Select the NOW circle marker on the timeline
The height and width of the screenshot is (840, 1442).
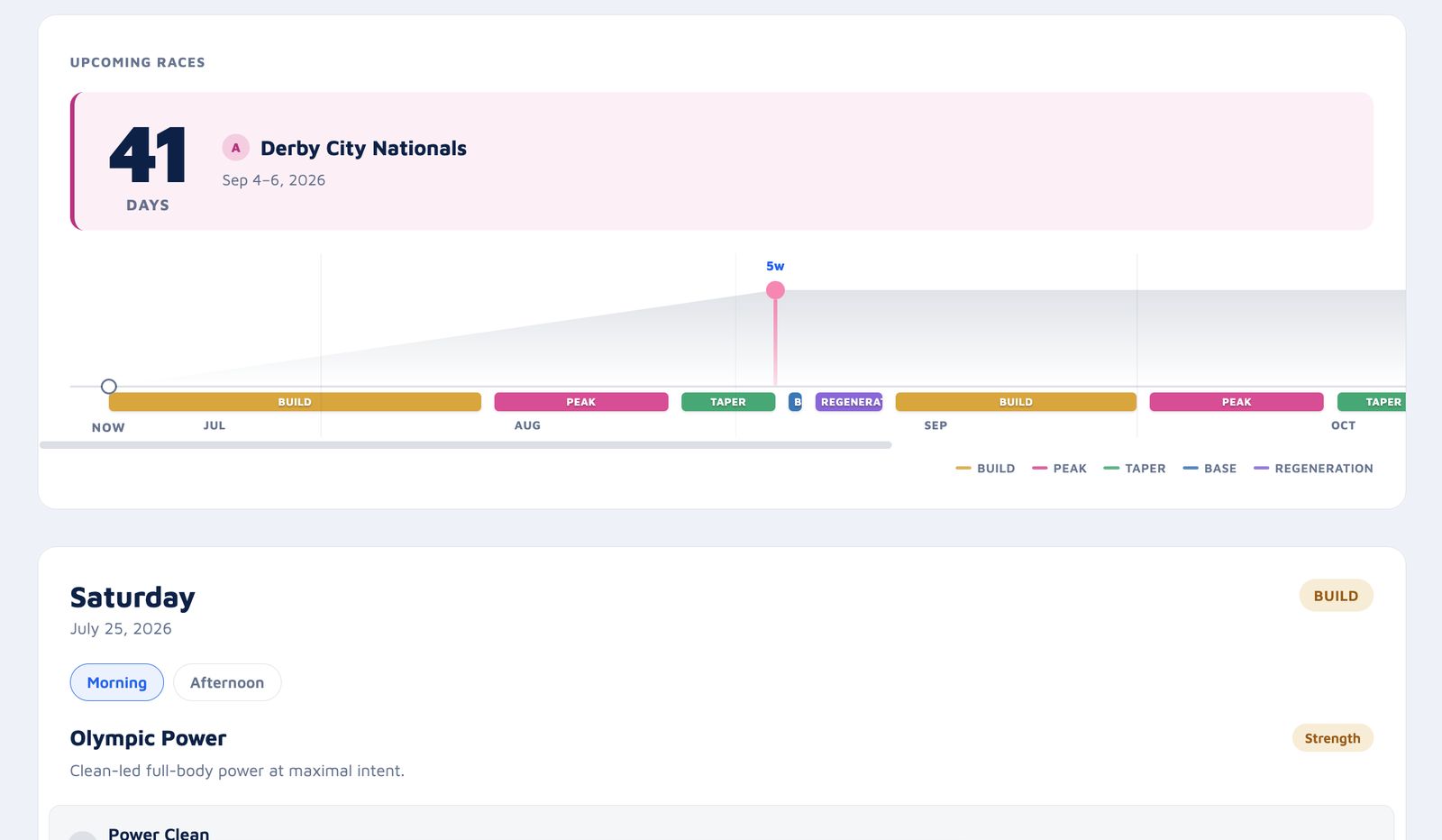coord(109,387)
